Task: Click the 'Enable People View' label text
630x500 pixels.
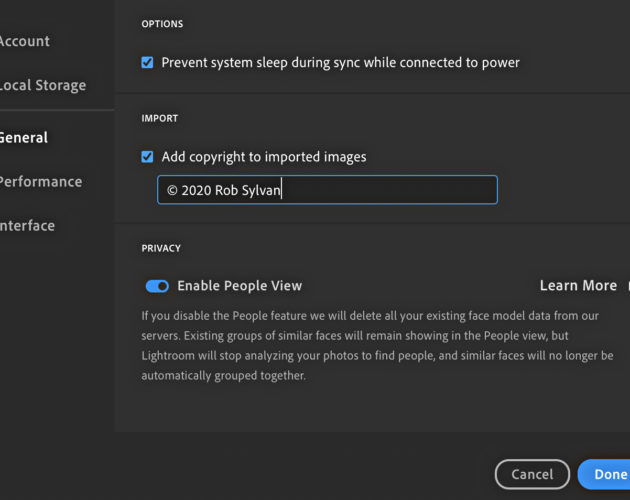Action: [x=239, y=286]
